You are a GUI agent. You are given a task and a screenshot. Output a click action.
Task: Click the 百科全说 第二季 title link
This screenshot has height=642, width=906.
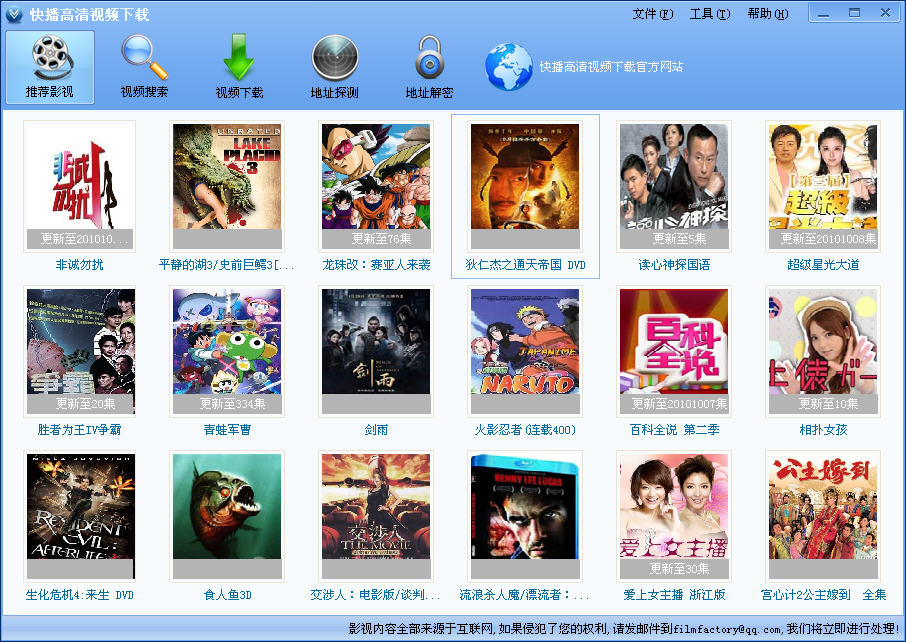674,429
